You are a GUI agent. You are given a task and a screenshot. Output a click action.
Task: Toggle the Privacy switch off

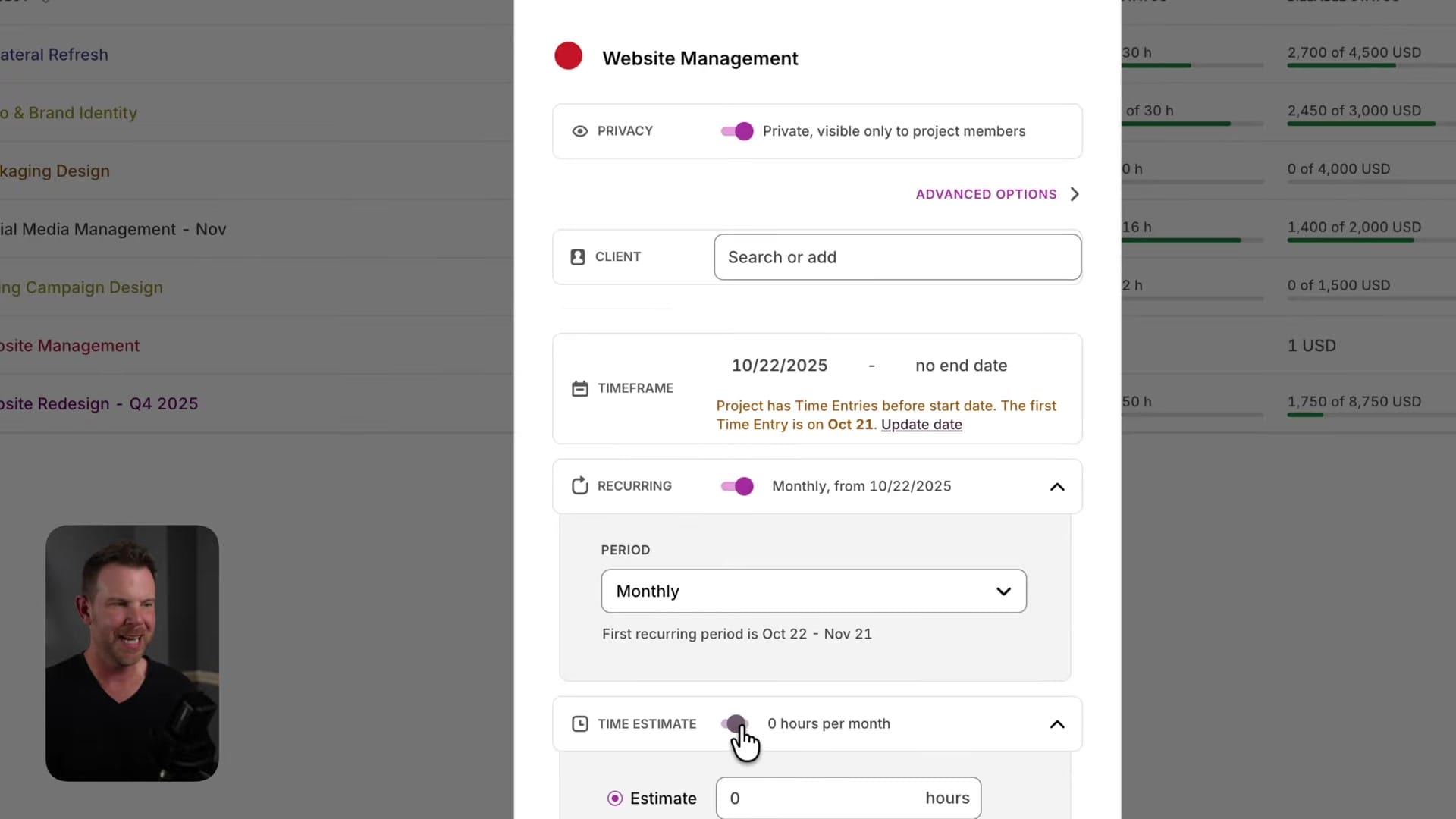coord(737,131)
